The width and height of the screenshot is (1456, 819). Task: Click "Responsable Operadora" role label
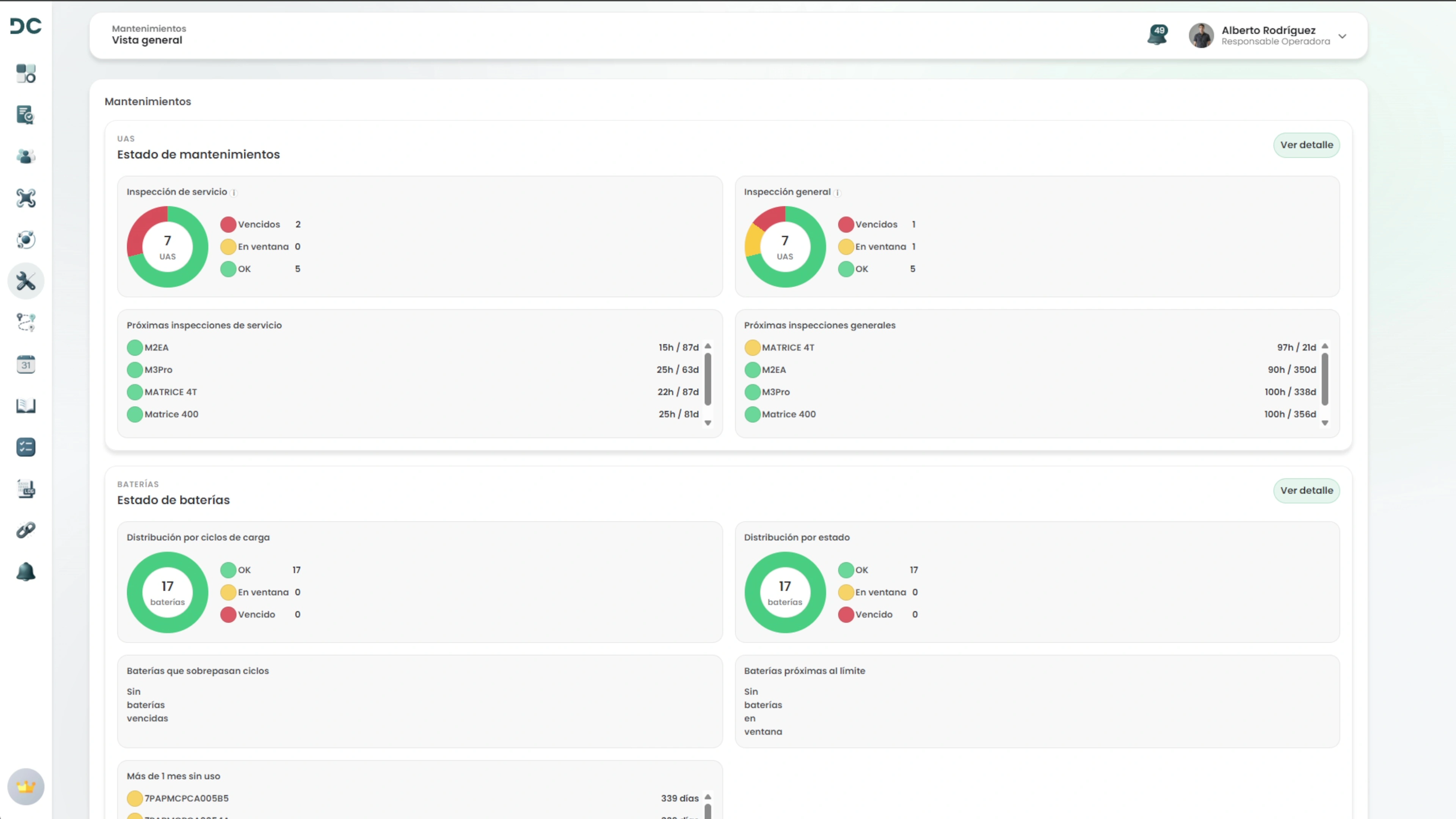tap(1276, 42)
